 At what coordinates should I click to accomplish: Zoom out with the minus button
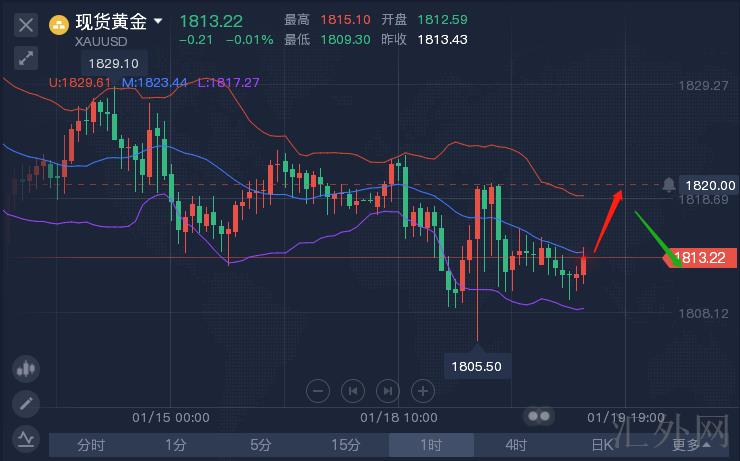click(318, 390)
